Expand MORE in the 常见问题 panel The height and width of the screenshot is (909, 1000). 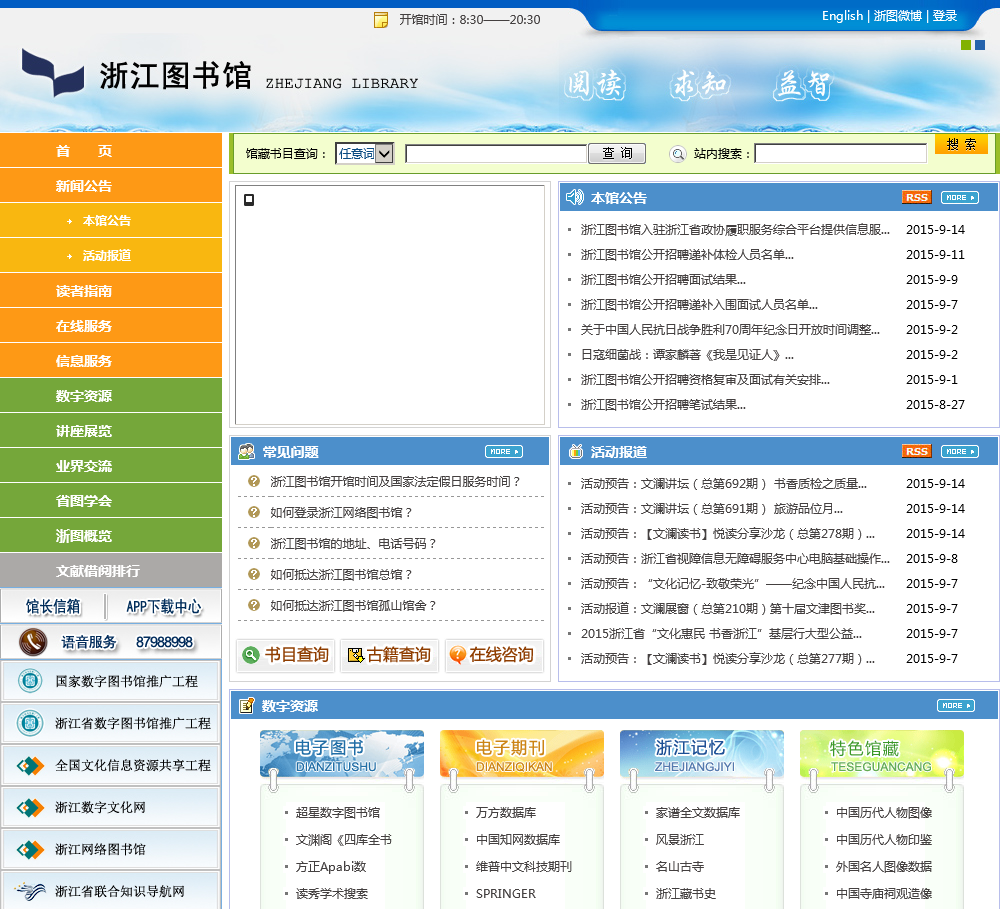503,452
